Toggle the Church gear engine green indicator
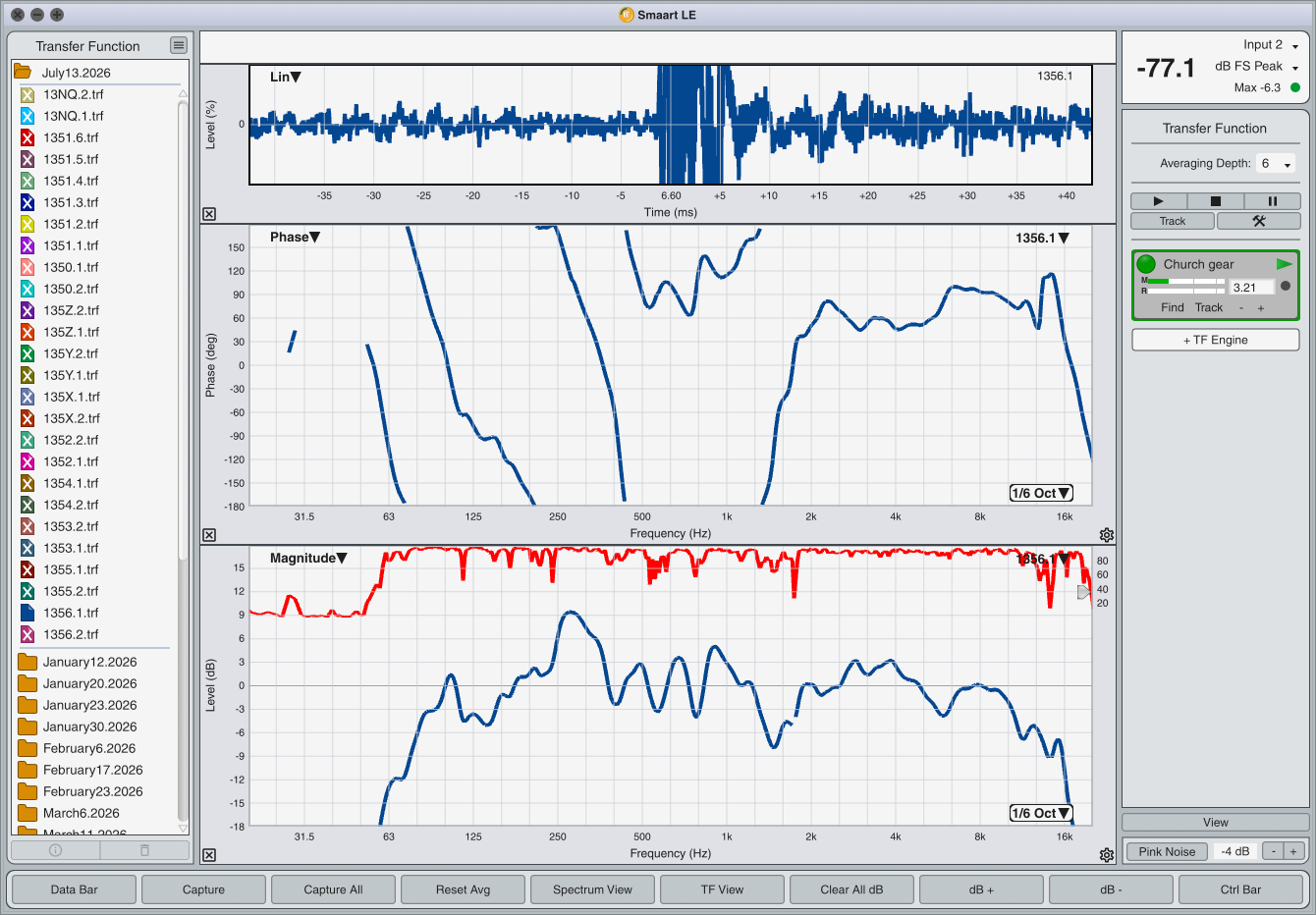The width and height of the screenshot is (1316, 915). [x=1146, y=264]
